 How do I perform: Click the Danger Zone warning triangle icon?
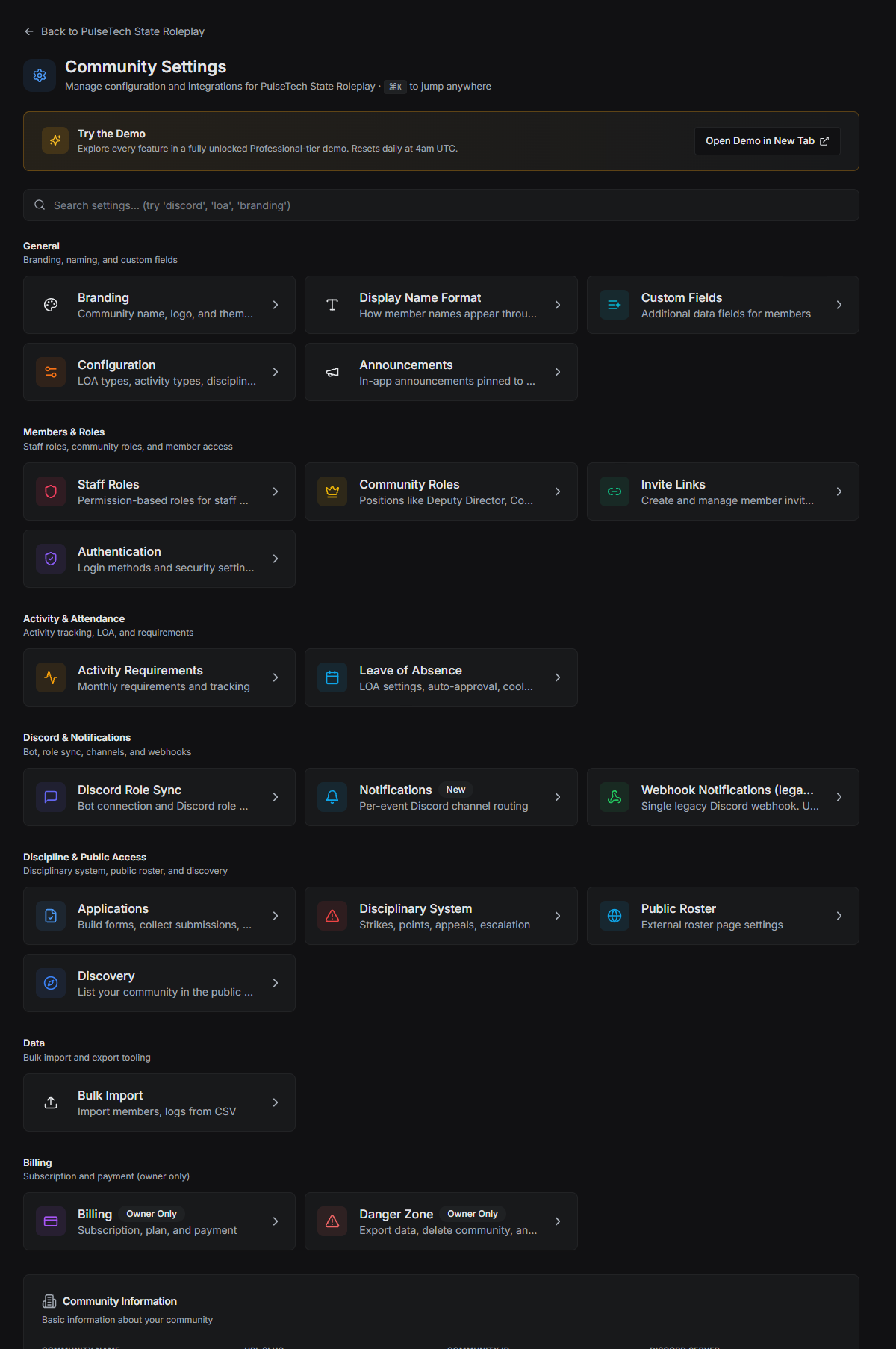pyautogui.click(x=332, y=1221)
